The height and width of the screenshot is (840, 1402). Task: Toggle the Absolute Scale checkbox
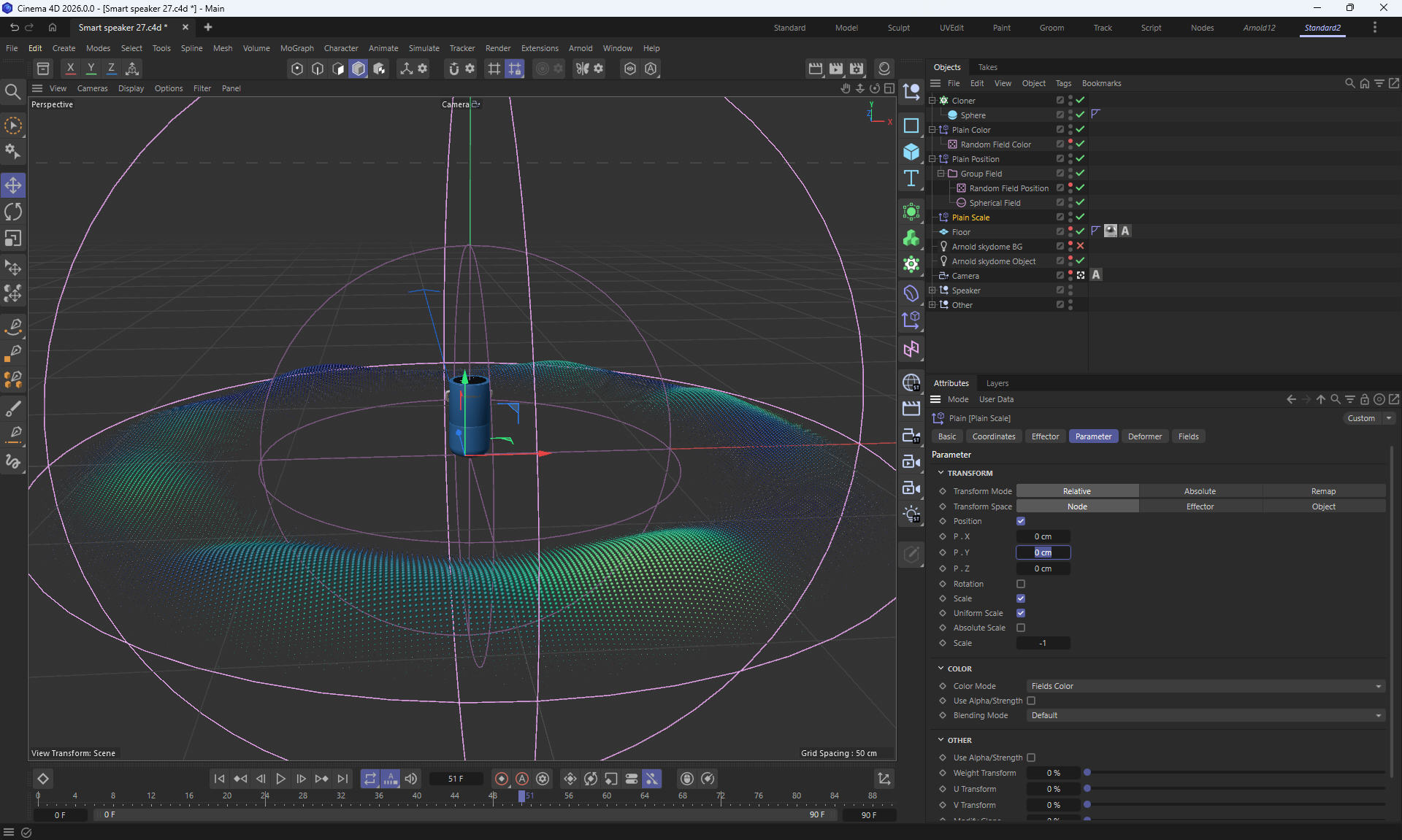point(1021,628)
